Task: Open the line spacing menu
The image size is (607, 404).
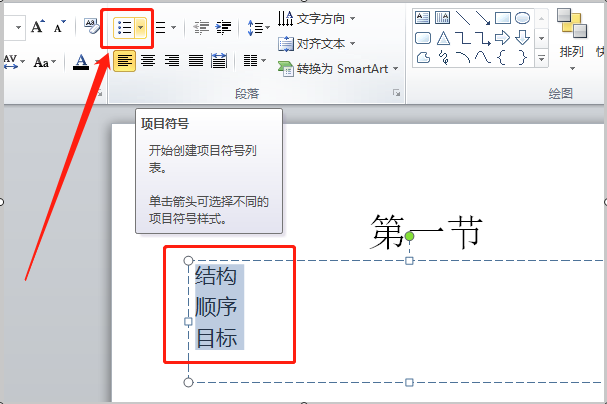Action: [x=258, y=27]
